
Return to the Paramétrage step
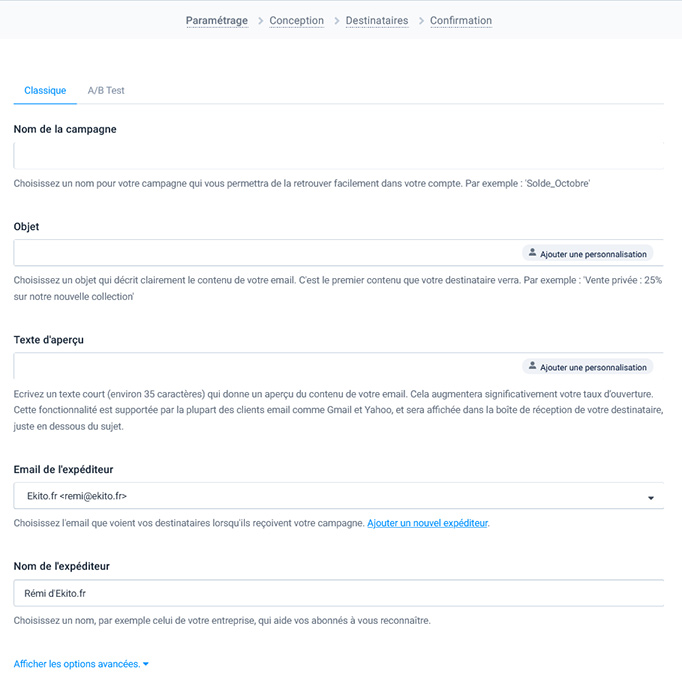pyautogui.click(x=217, y=20)
